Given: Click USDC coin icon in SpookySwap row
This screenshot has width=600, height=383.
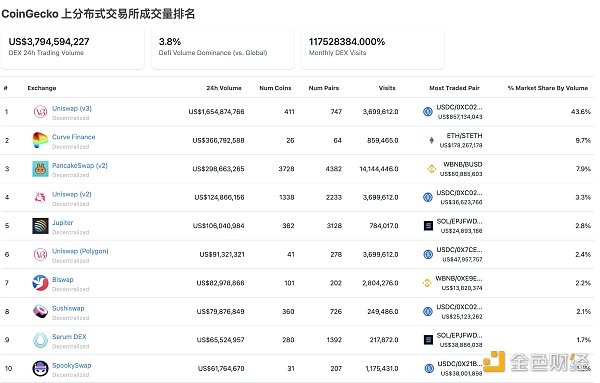Looking at the screenshot, I should coord(429,368).
